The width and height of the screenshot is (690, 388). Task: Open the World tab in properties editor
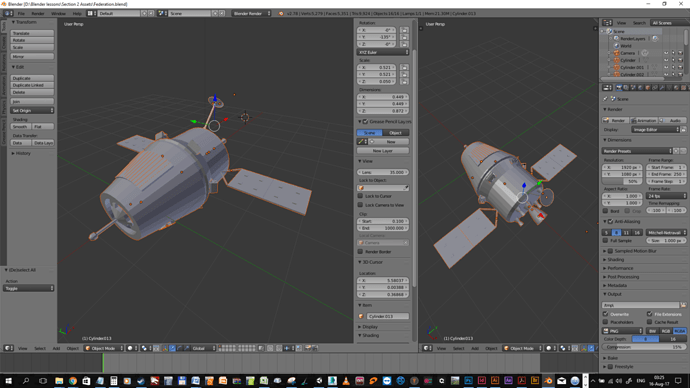(640, 88)
